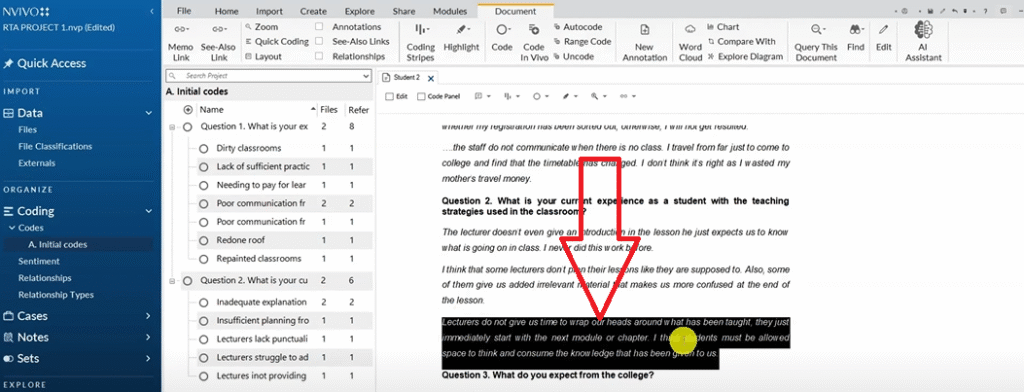This screenshot has width=1024, height=392.
Task: Switch to the Explore ribbon tab
Action: (360, 11)
